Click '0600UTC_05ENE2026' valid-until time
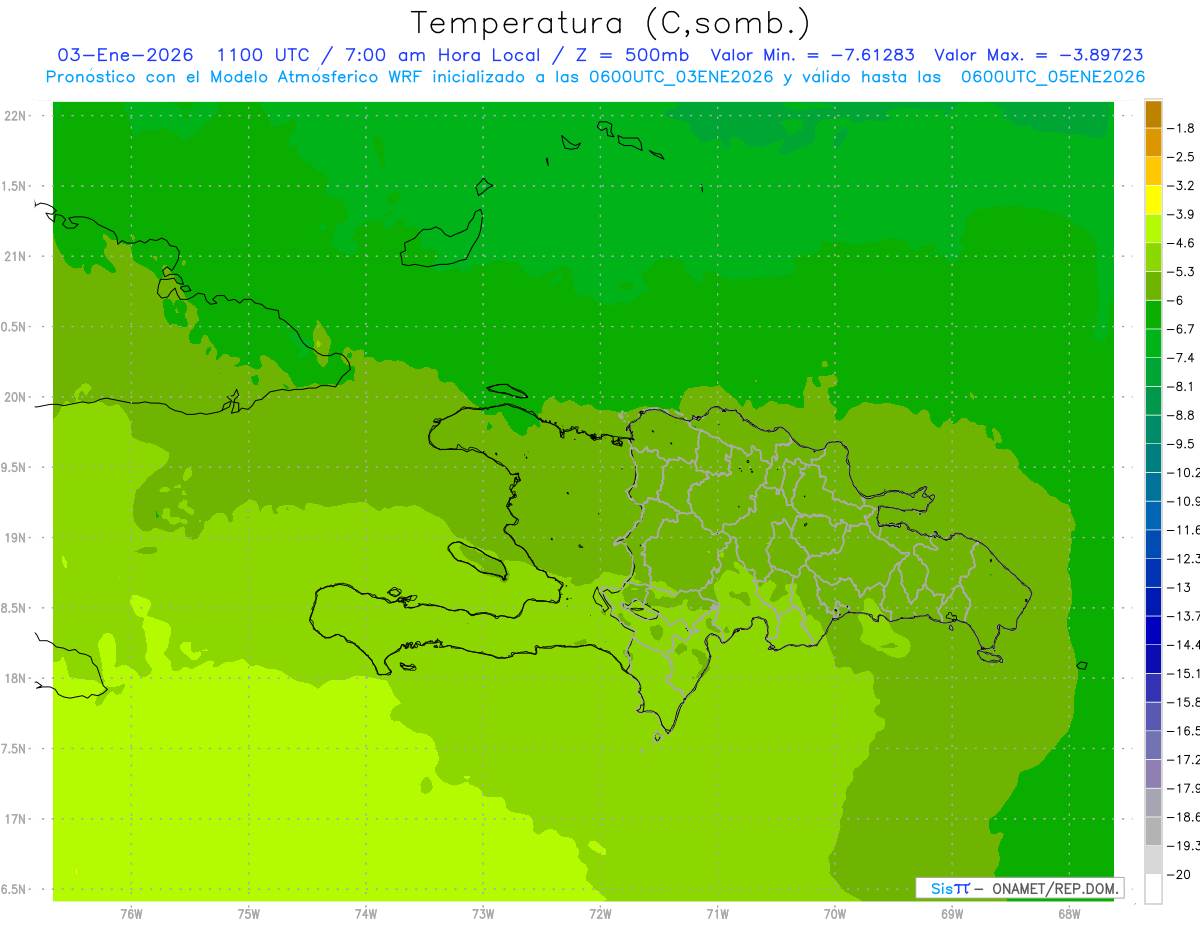1200x927 pixels. click(x=1053, y=77)
